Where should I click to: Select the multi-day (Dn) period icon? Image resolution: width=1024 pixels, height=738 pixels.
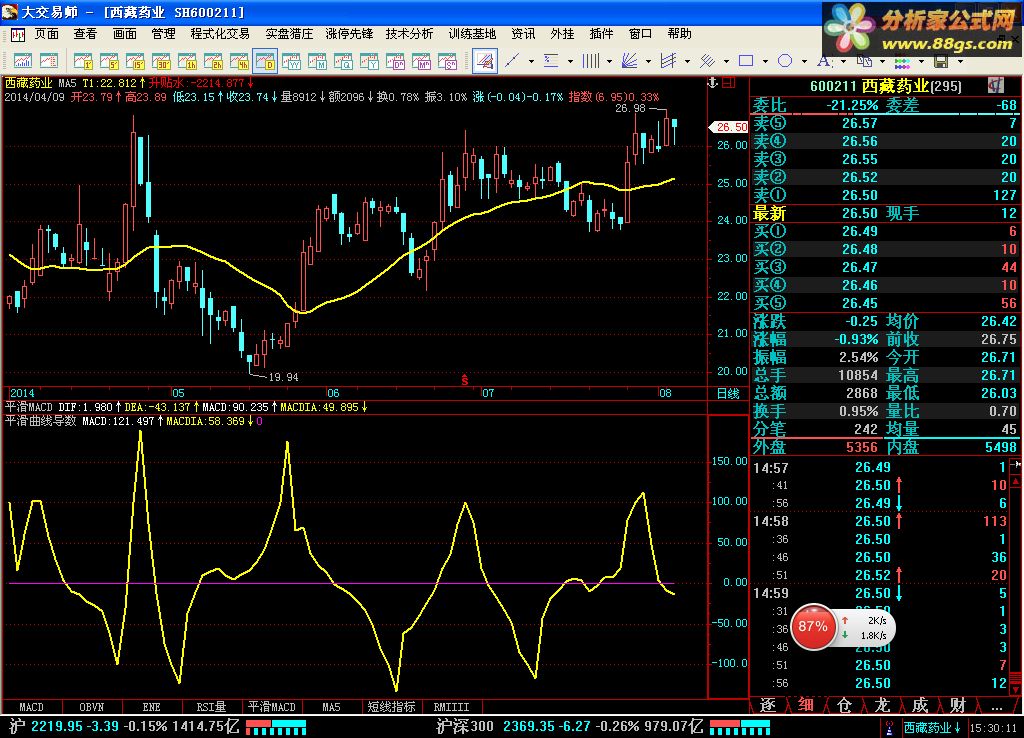click(x=396, y=61)
